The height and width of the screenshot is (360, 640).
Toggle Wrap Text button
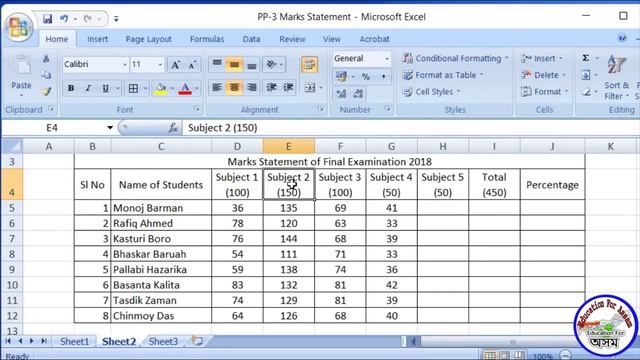309,64
